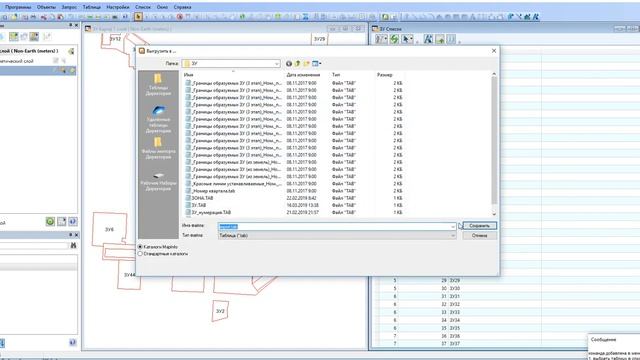Image resolution: width=640 pixels, height=360 pixels.
Task: Click the columns icon in ЗУ Список toolbar
Action: pyautogui.click(x=451, y=39)
